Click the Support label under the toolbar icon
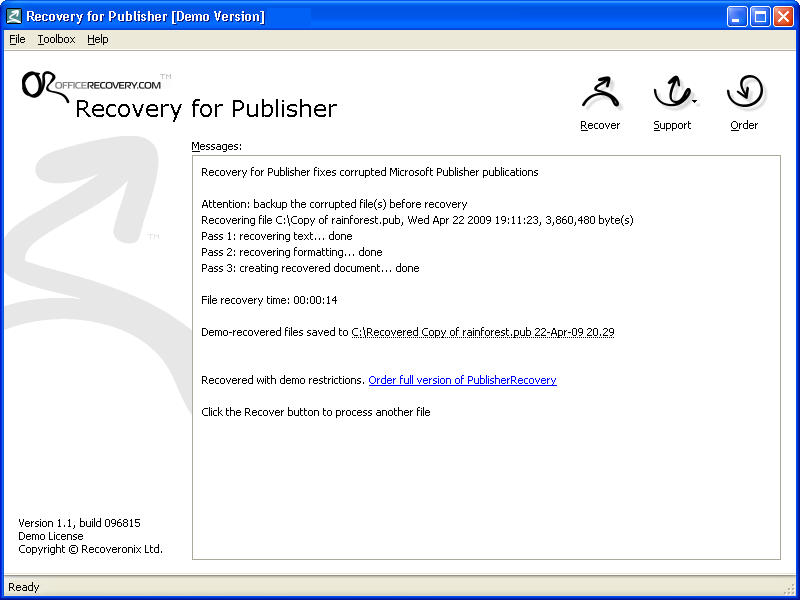 (x=672, y=126)
